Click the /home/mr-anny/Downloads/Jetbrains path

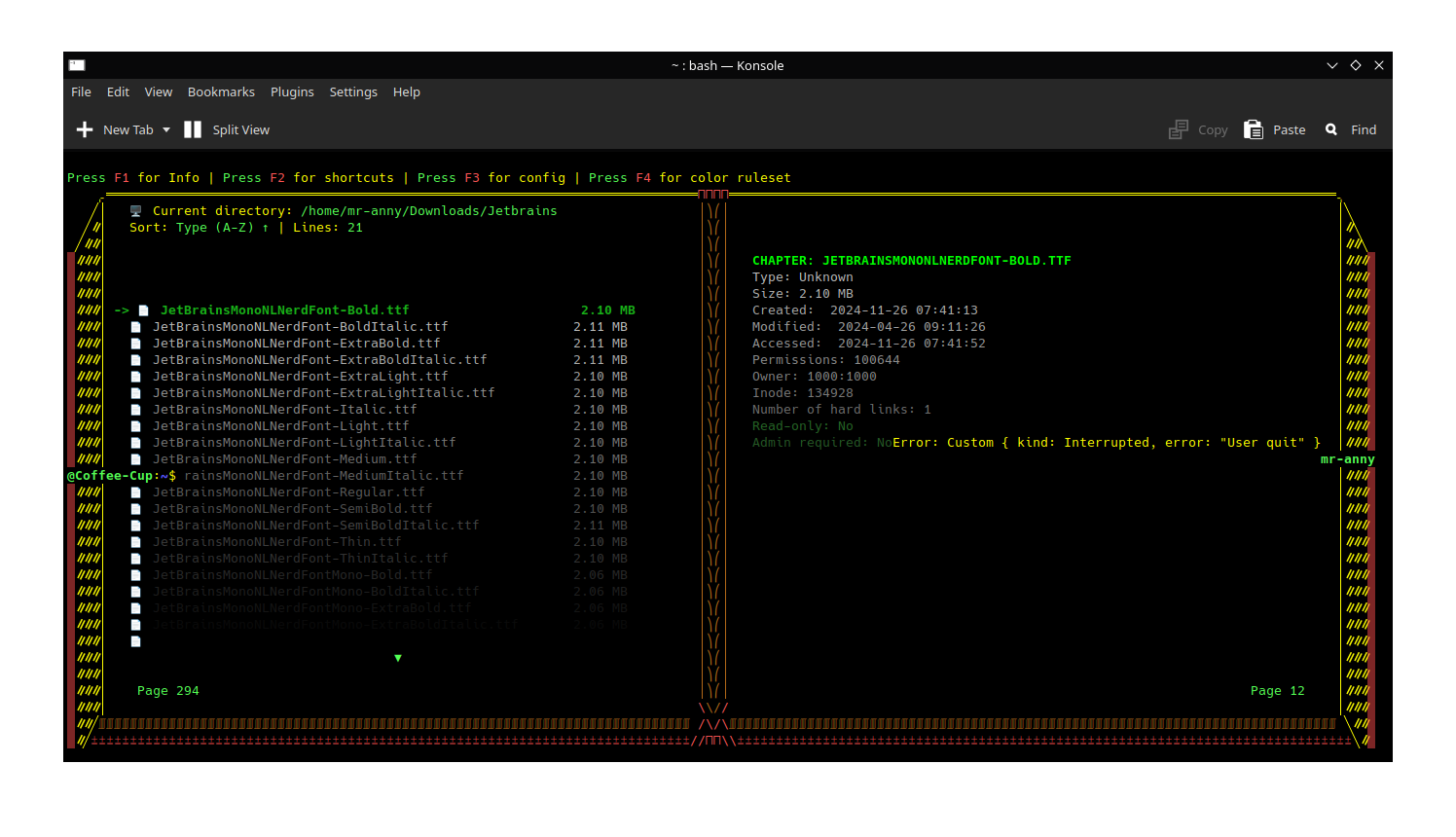(429, 211)
